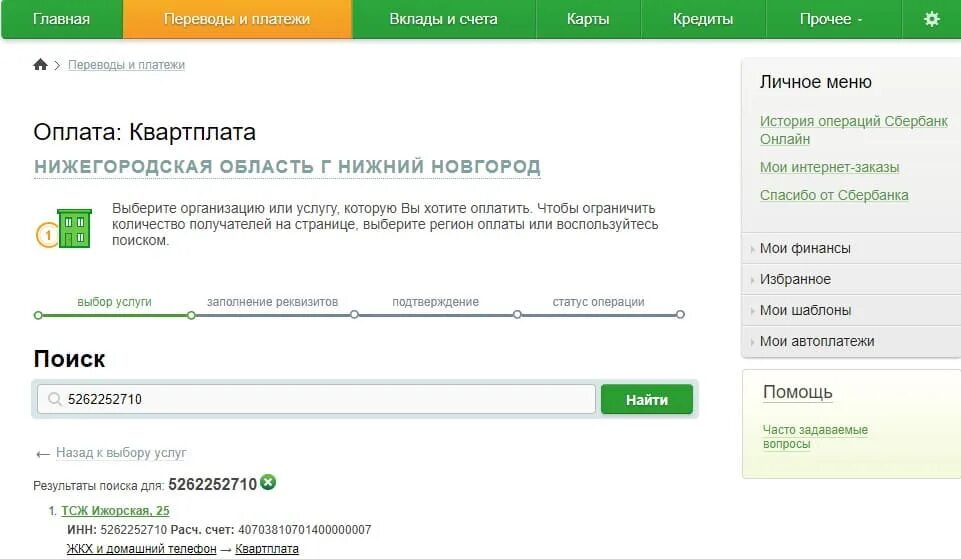
Task: Select the Переводы и платежи tab
Action: pyautogui.click(x=237, y=19)
